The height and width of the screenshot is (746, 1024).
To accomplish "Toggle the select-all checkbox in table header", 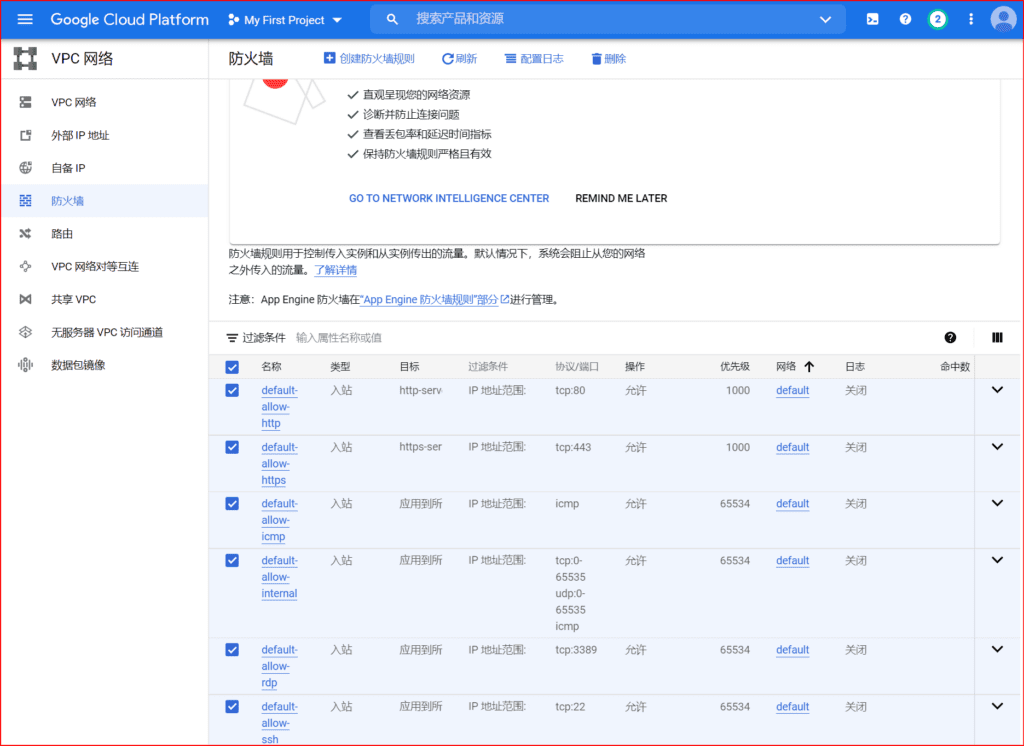I will tap(232, 367).
